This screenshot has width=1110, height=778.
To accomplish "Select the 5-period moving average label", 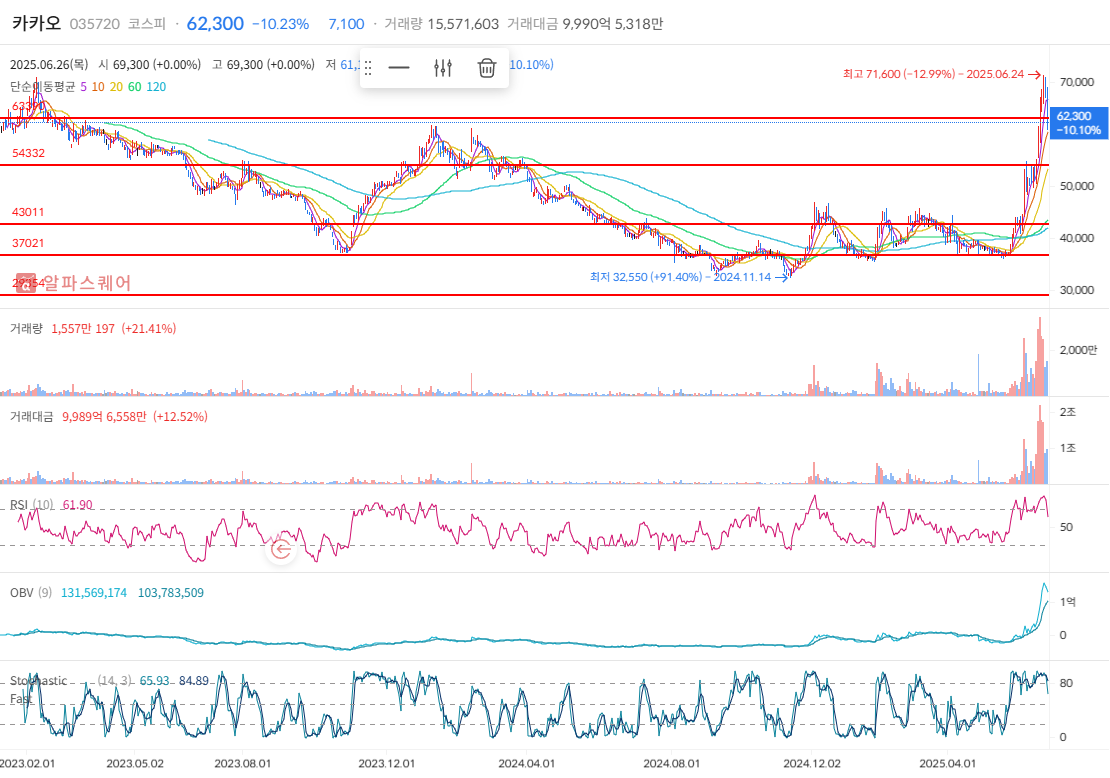I will click(84, 86).
